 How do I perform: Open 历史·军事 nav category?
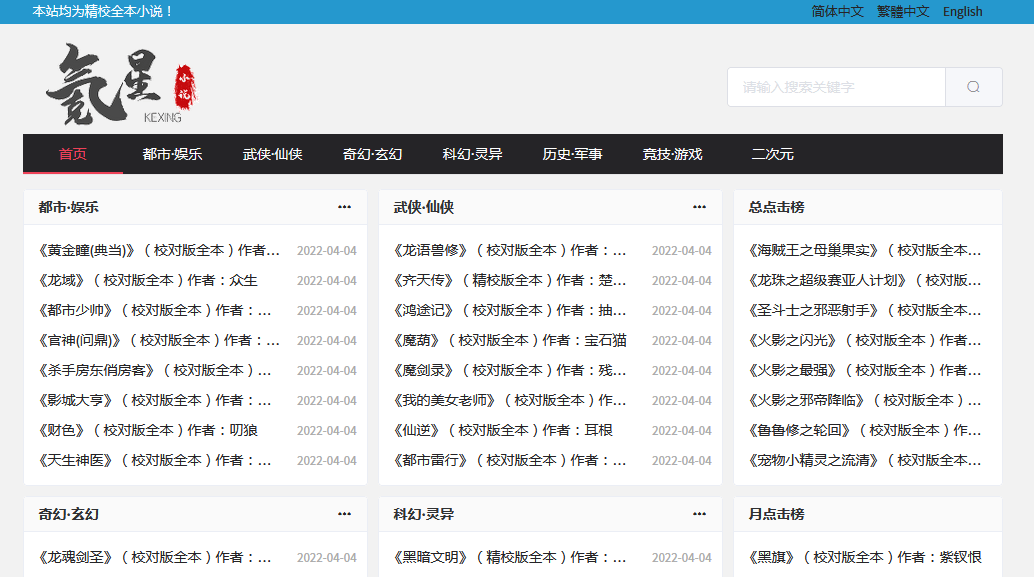tap(572, 154)
